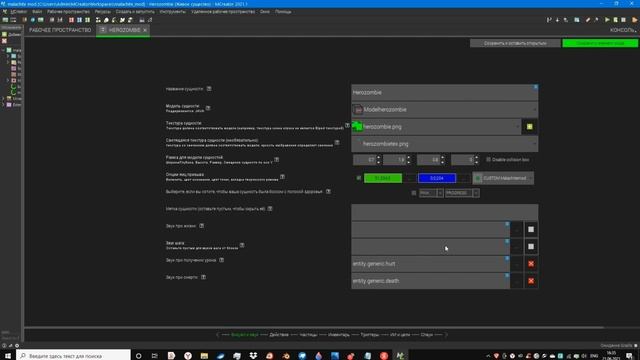Screen dimensions: 640x360
Task: Go to Спаун page at bottom
Action: [x=427, y=335]
